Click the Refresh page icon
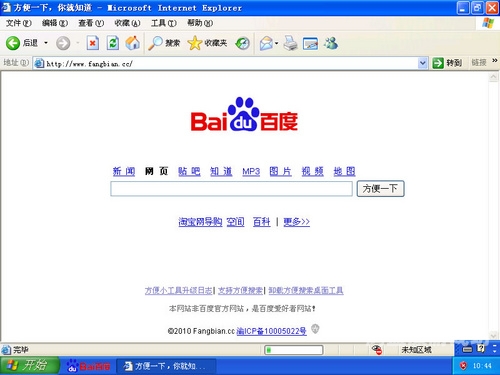The width and height of the screenshot is (500, 375). [x=113, y=43]
